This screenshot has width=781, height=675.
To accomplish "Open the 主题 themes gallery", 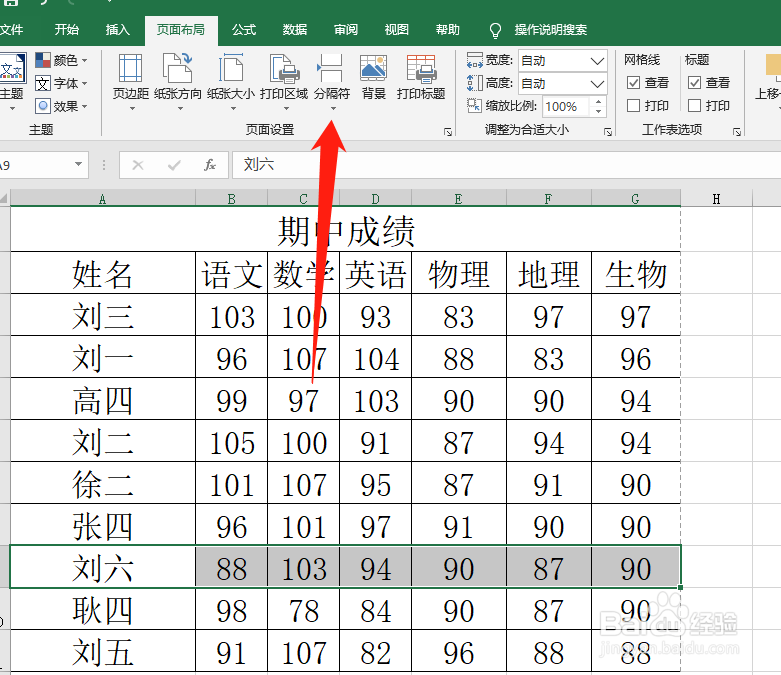I will point(12,81).
